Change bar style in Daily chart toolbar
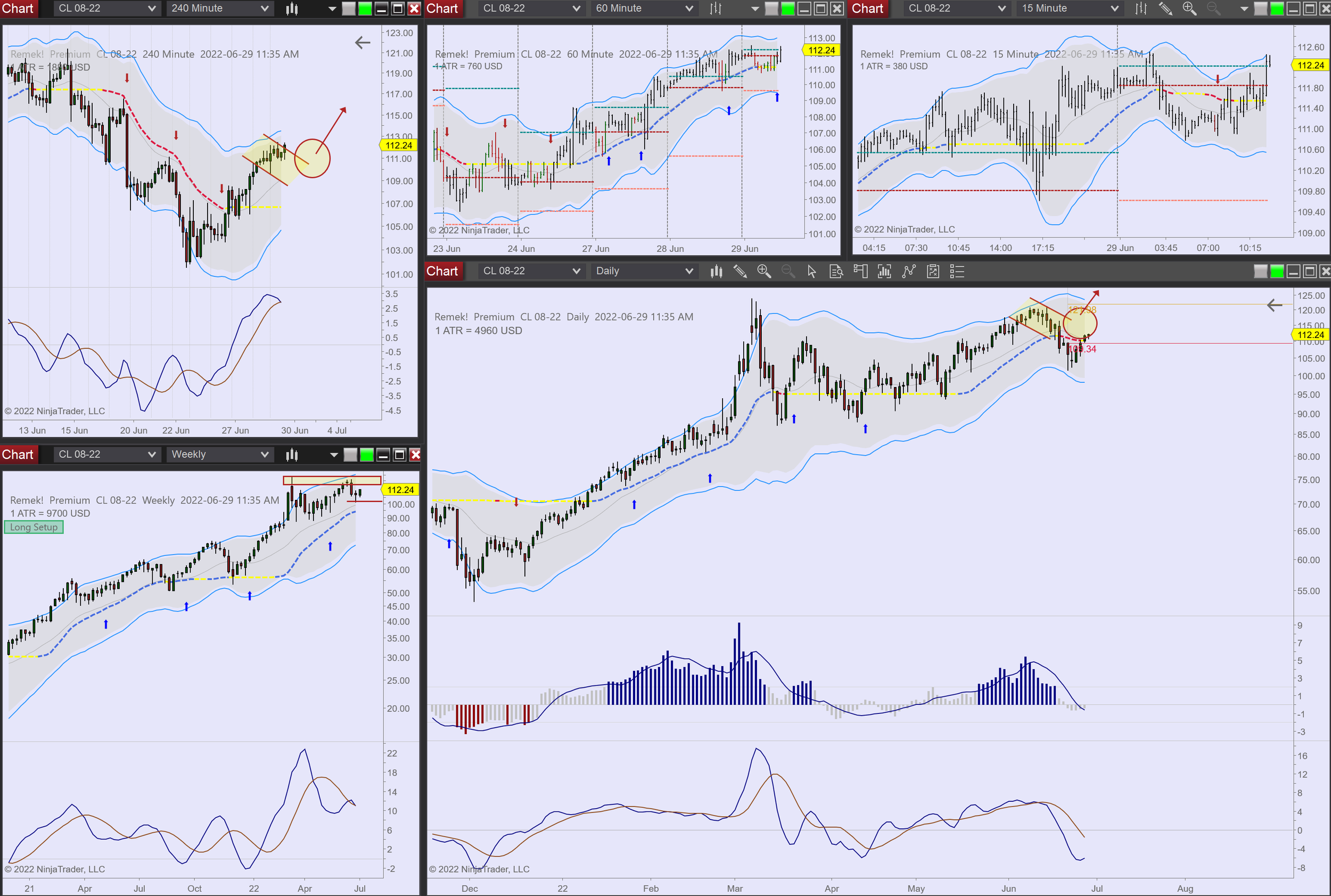Image resolution: width=1331 pixels, height=896 pixels. (x=716, y=272)
